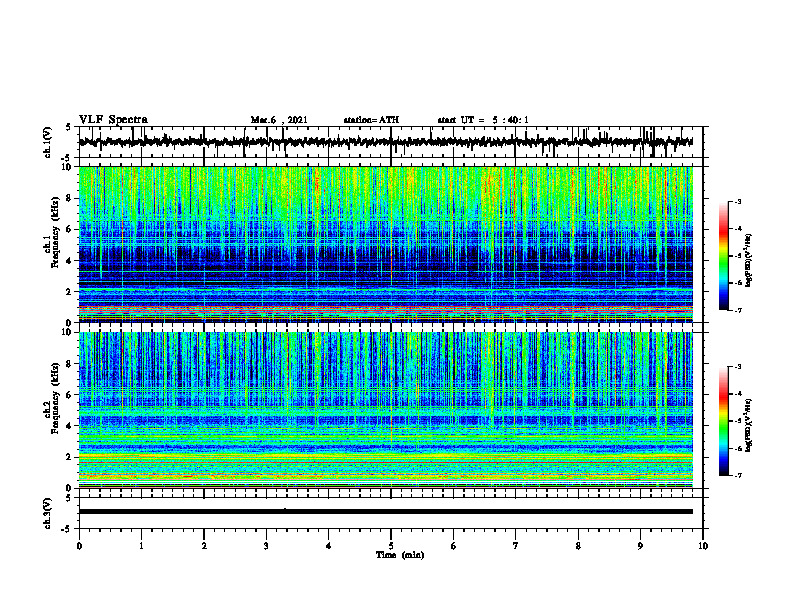Click the "5" tick on the ch.1(V) axis
The width and height of the screenshot is (792, 612).
(68, 127)
